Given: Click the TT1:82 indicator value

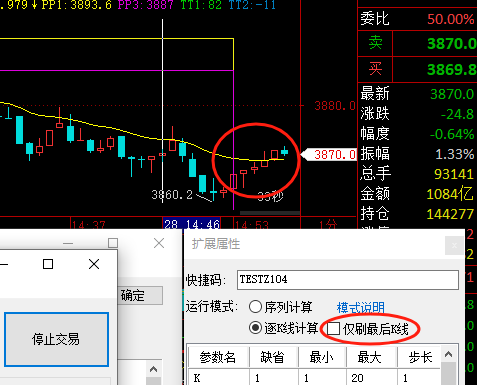Looking at the screenshot, I should [201, 5].
